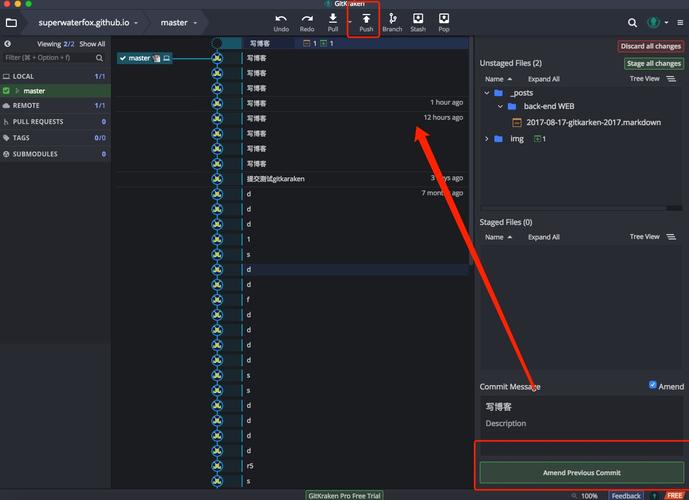Open search with the magnifier icon

coord(632,22)
